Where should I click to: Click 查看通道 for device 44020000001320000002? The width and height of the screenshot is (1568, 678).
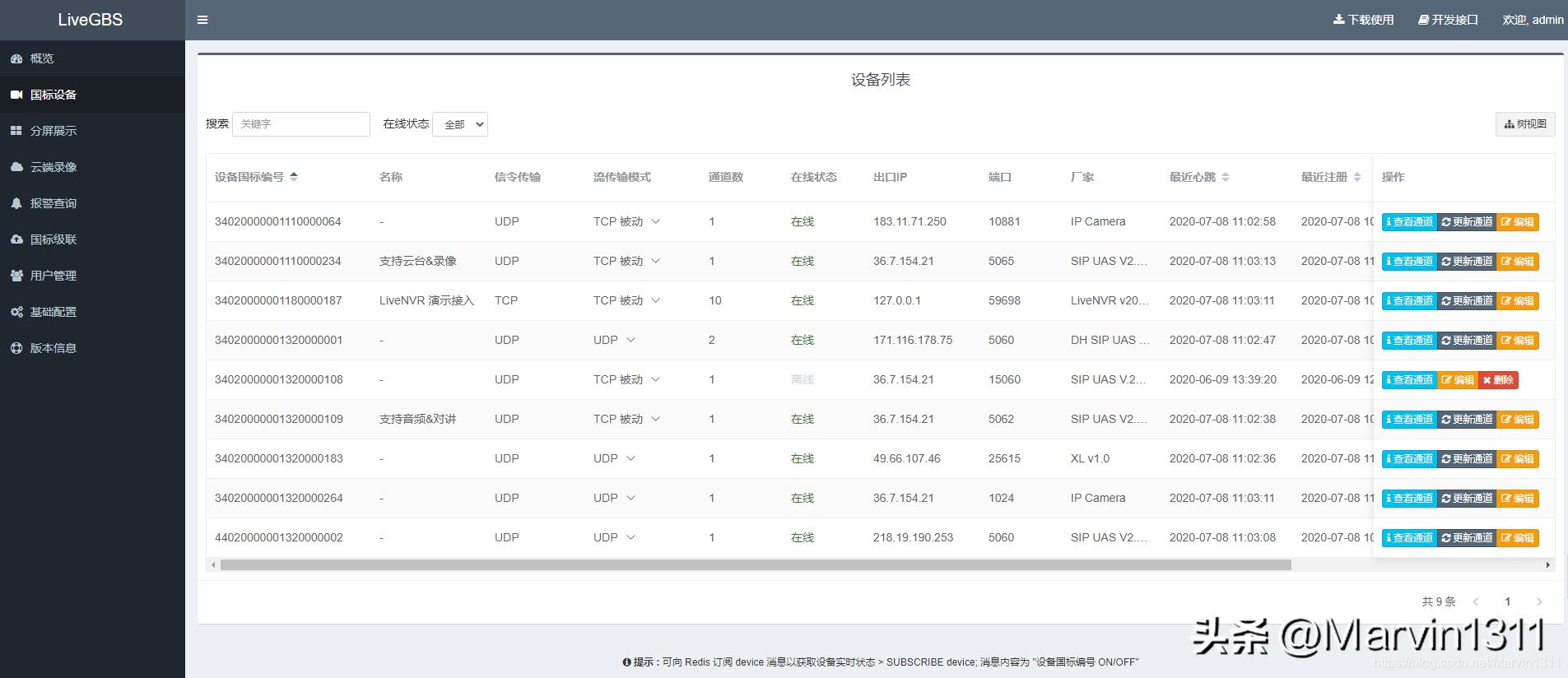[x=1410, y=537]
